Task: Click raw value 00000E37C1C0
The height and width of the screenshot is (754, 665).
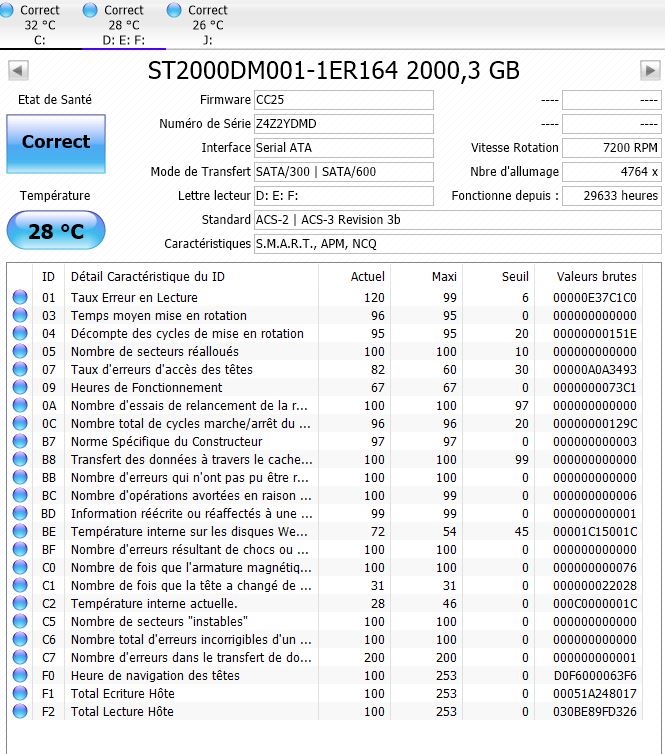Action: point(595,298)
